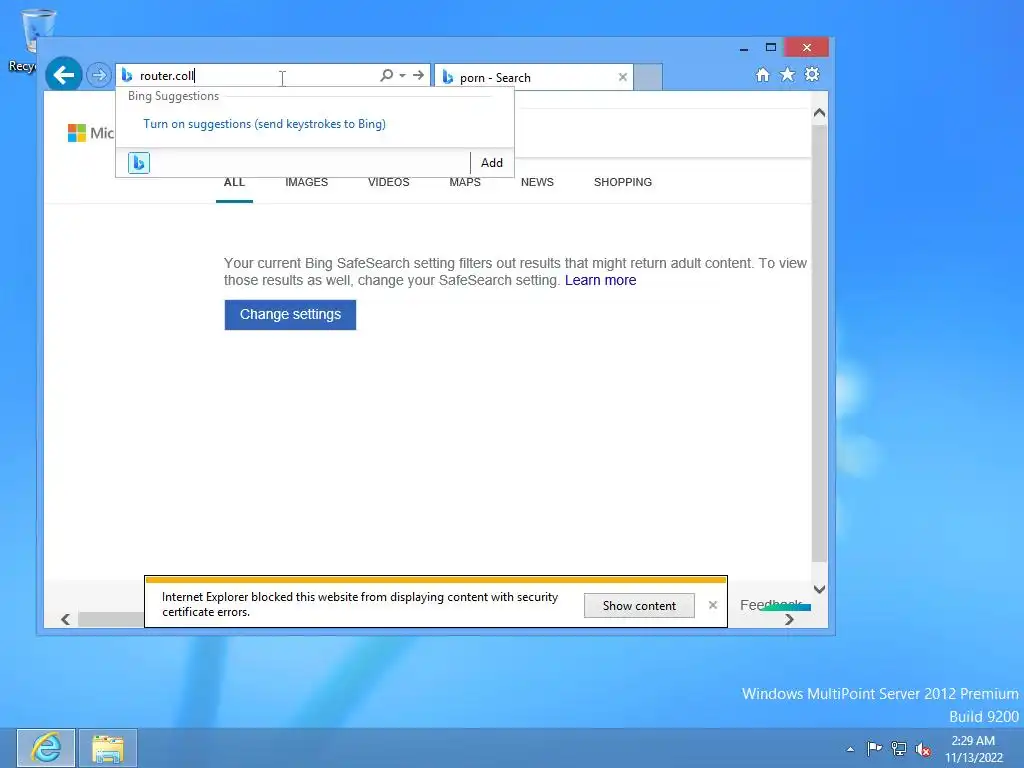Open a new blank tab

coord(648,77)
